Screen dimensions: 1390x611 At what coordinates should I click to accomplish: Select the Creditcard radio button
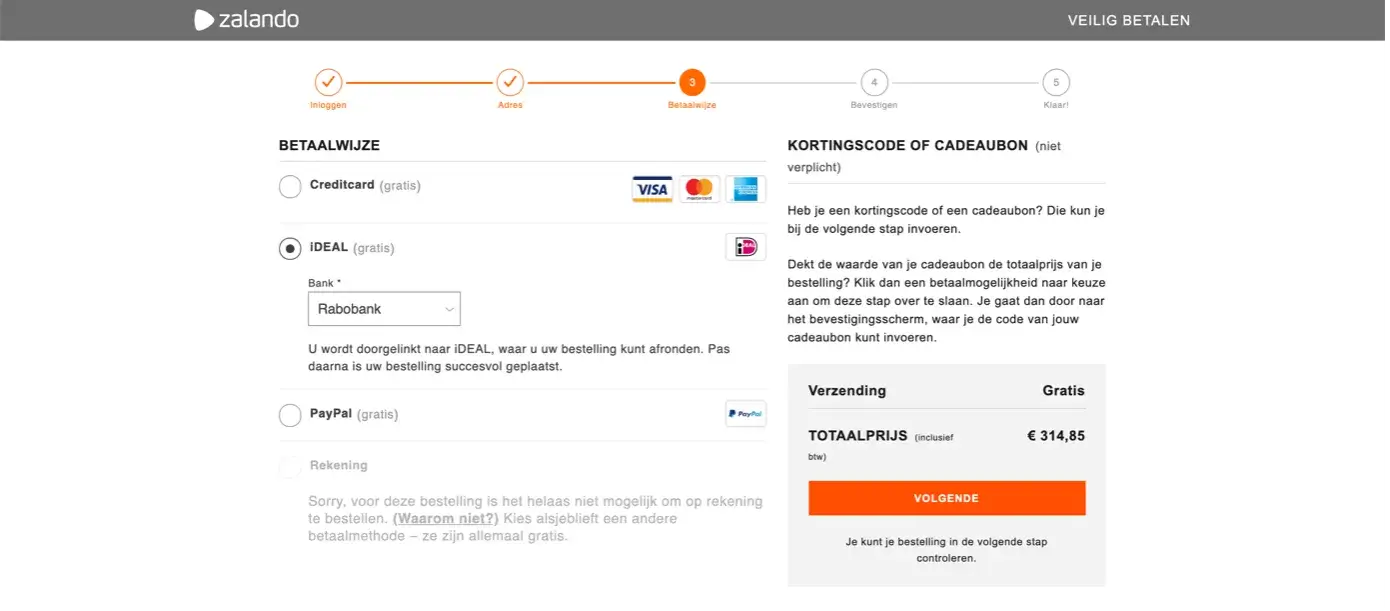tap(290, 187)
